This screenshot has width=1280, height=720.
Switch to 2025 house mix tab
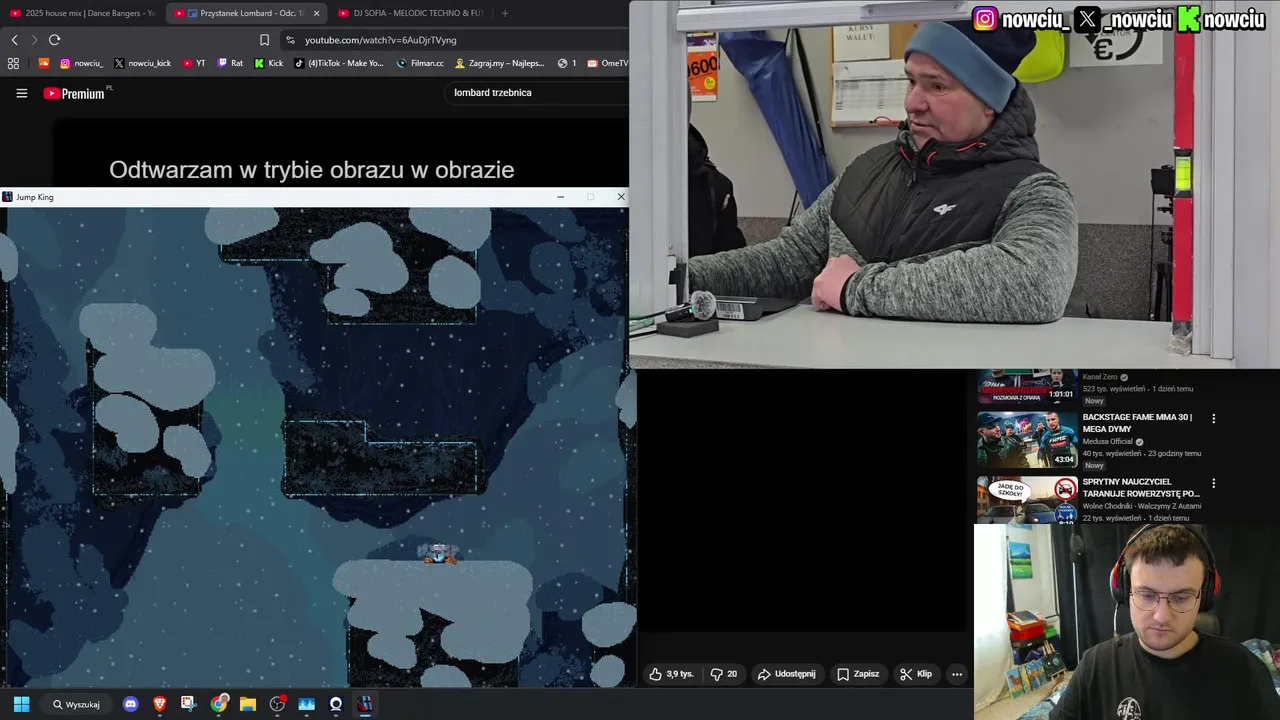pyautogui.click(x=82, y=13)
